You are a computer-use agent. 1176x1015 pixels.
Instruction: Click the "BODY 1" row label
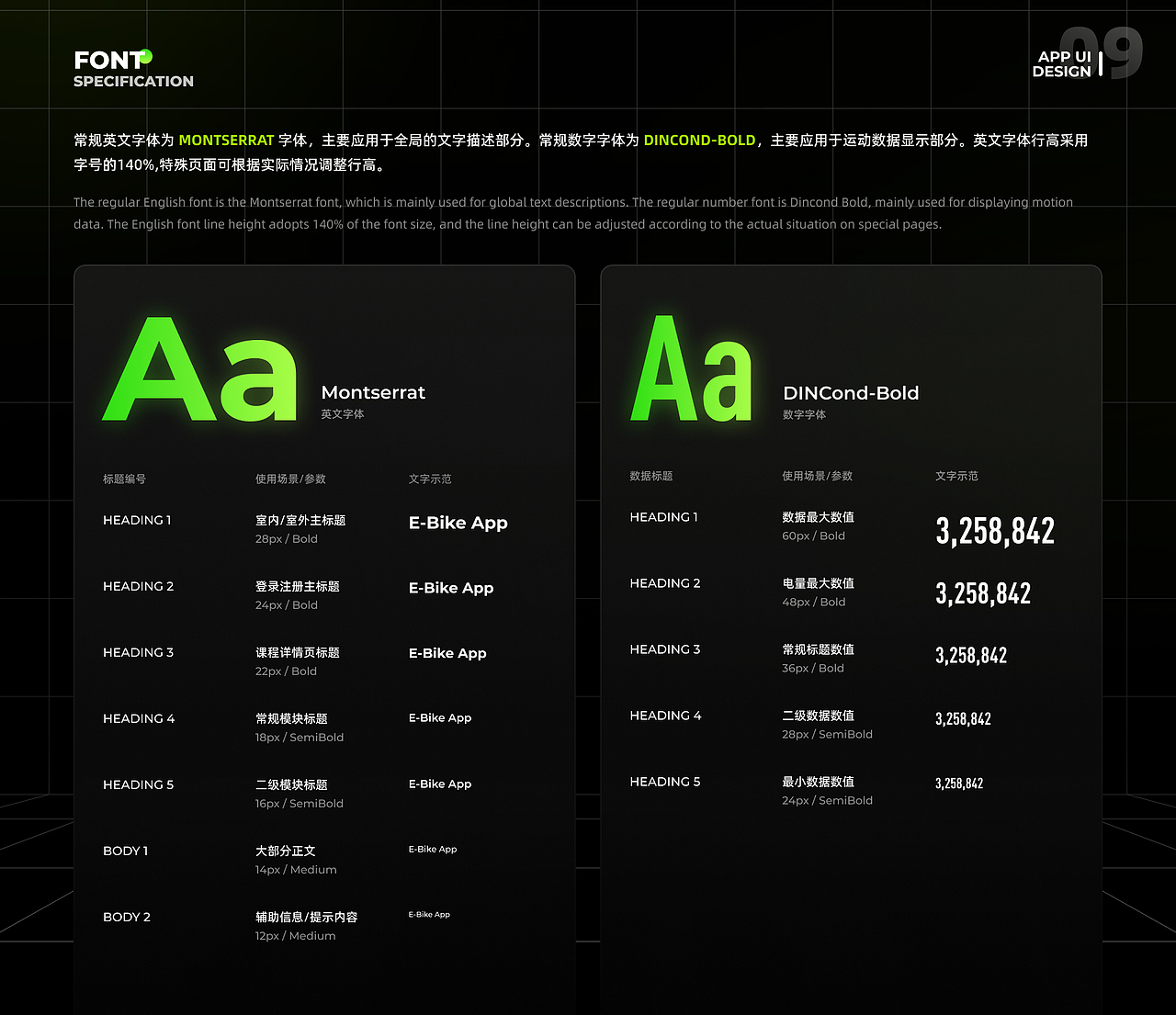coord(126,851)
